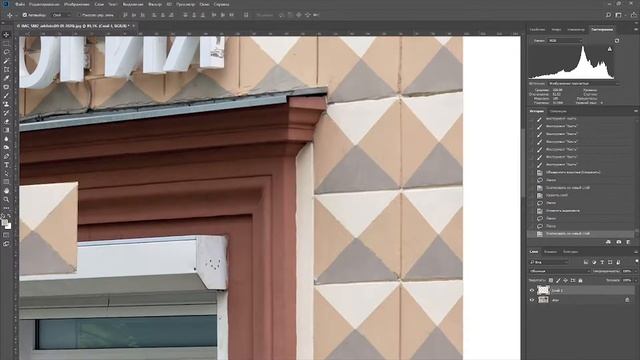This screenshot has width=640, height=360.
Task: Switch to the Каналы tab
Action: pyautogui.click(x=550, y=252)
